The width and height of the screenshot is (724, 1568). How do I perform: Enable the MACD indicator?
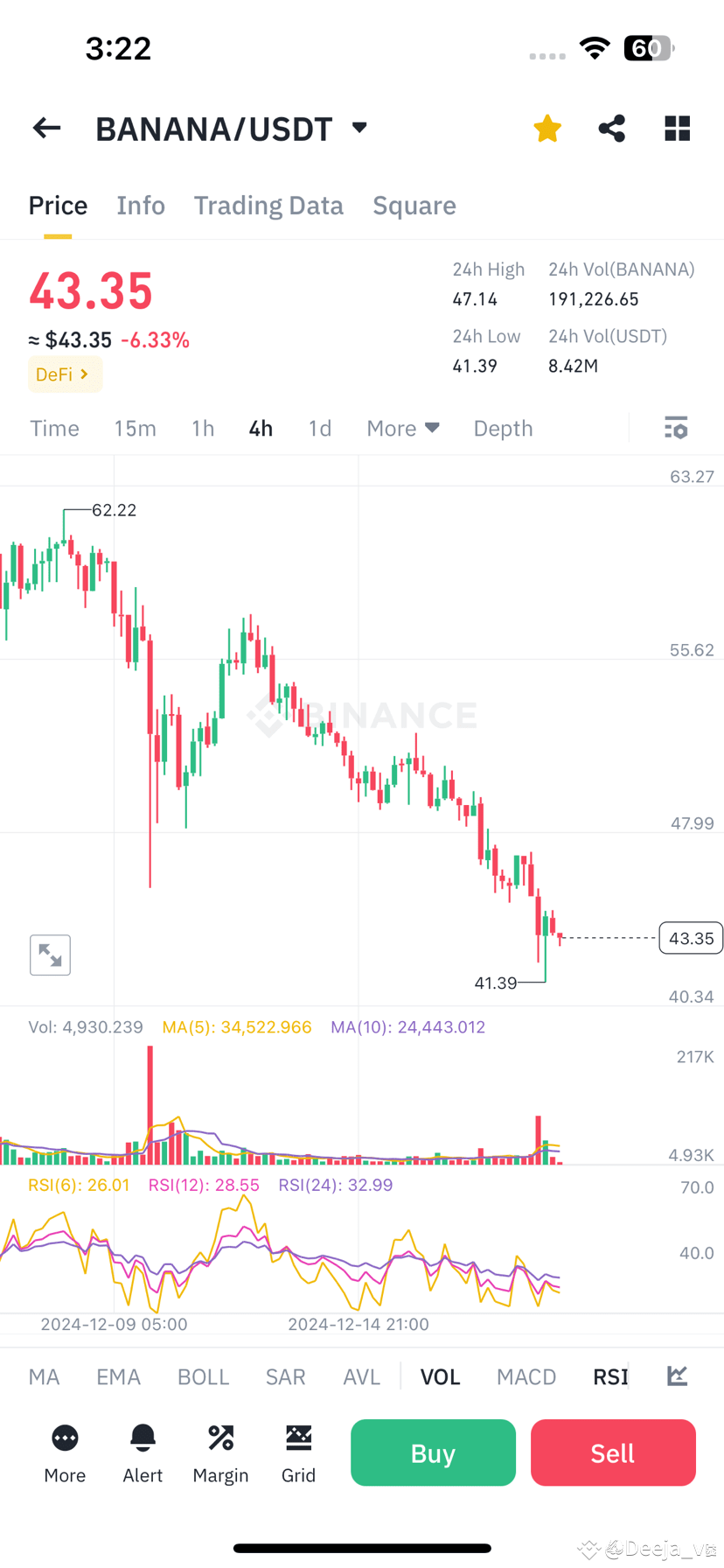pos(526,1376)
